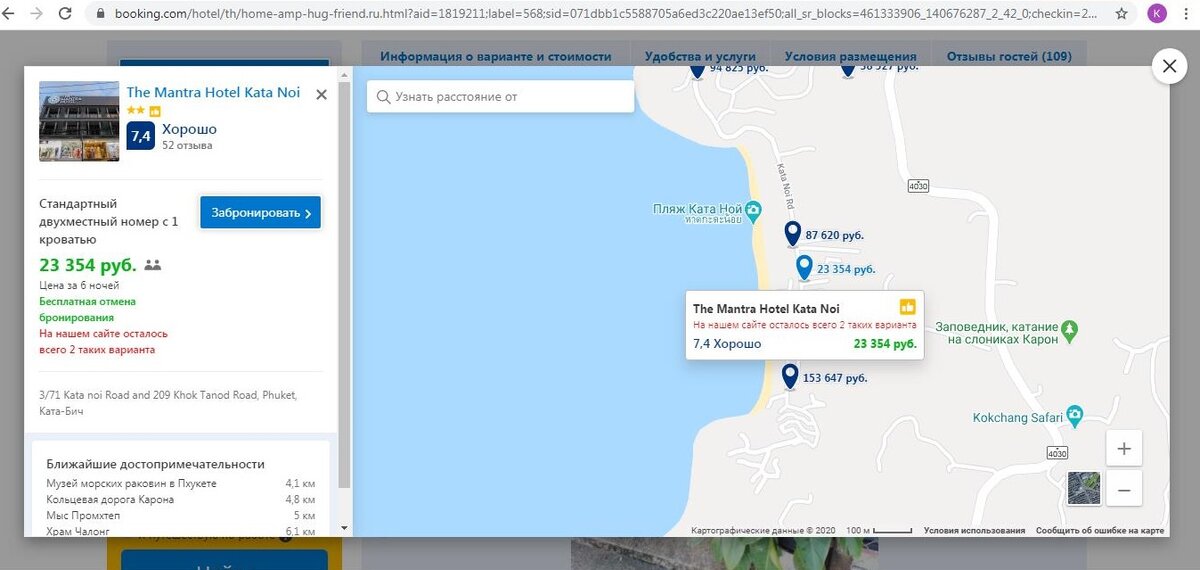The image size is (1200, 570).
Task: Click the address bar URL
Action: pos(603,14)
